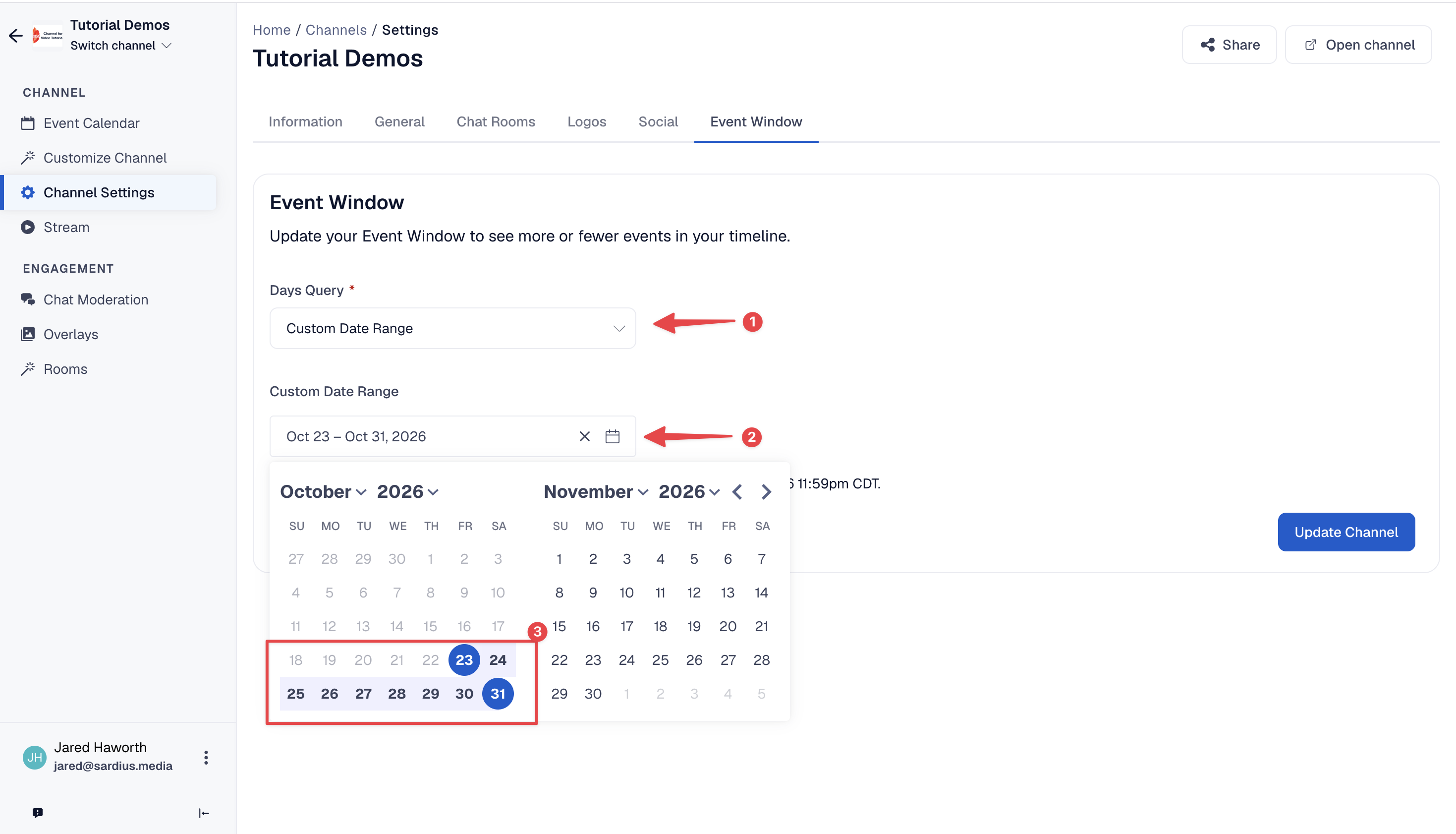Screen dimensions: 1456x834
Task: Switch to the Logos tab
Action: click(x=587, y=122)
